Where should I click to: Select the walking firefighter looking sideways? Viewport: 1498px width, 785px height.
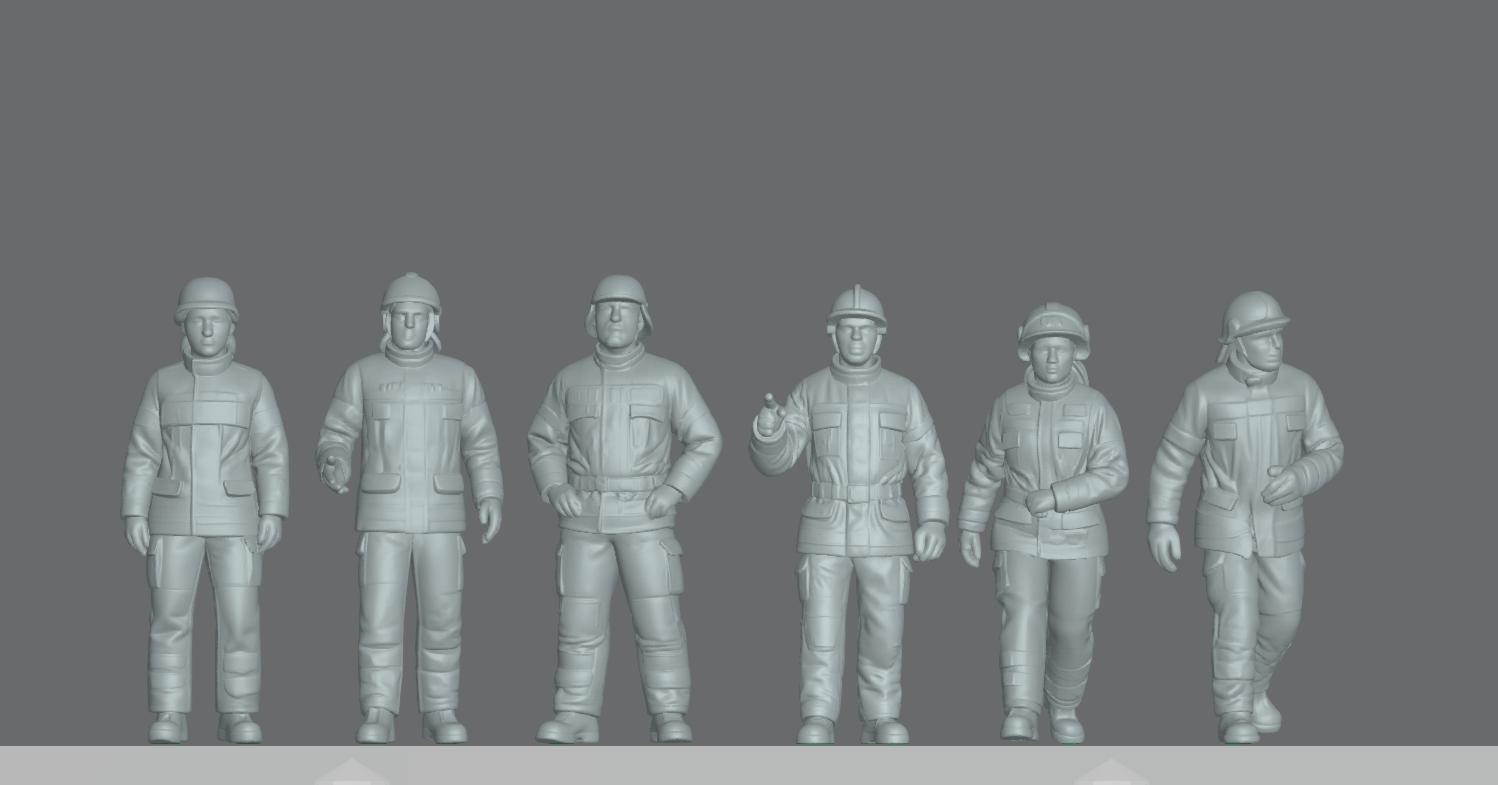[1245, 517]
